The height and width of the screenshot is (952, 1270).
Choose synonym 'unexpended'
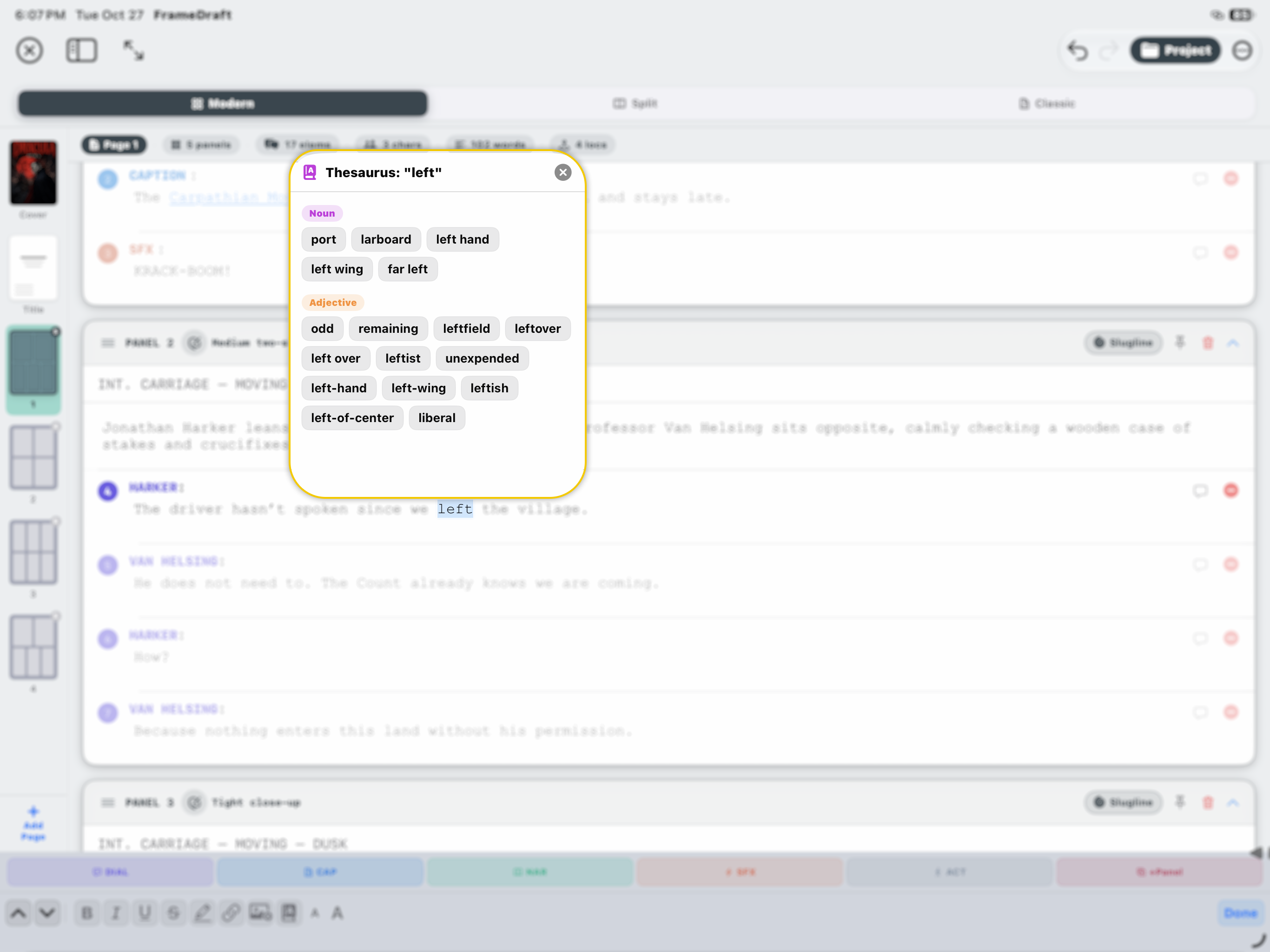[482, 358]
